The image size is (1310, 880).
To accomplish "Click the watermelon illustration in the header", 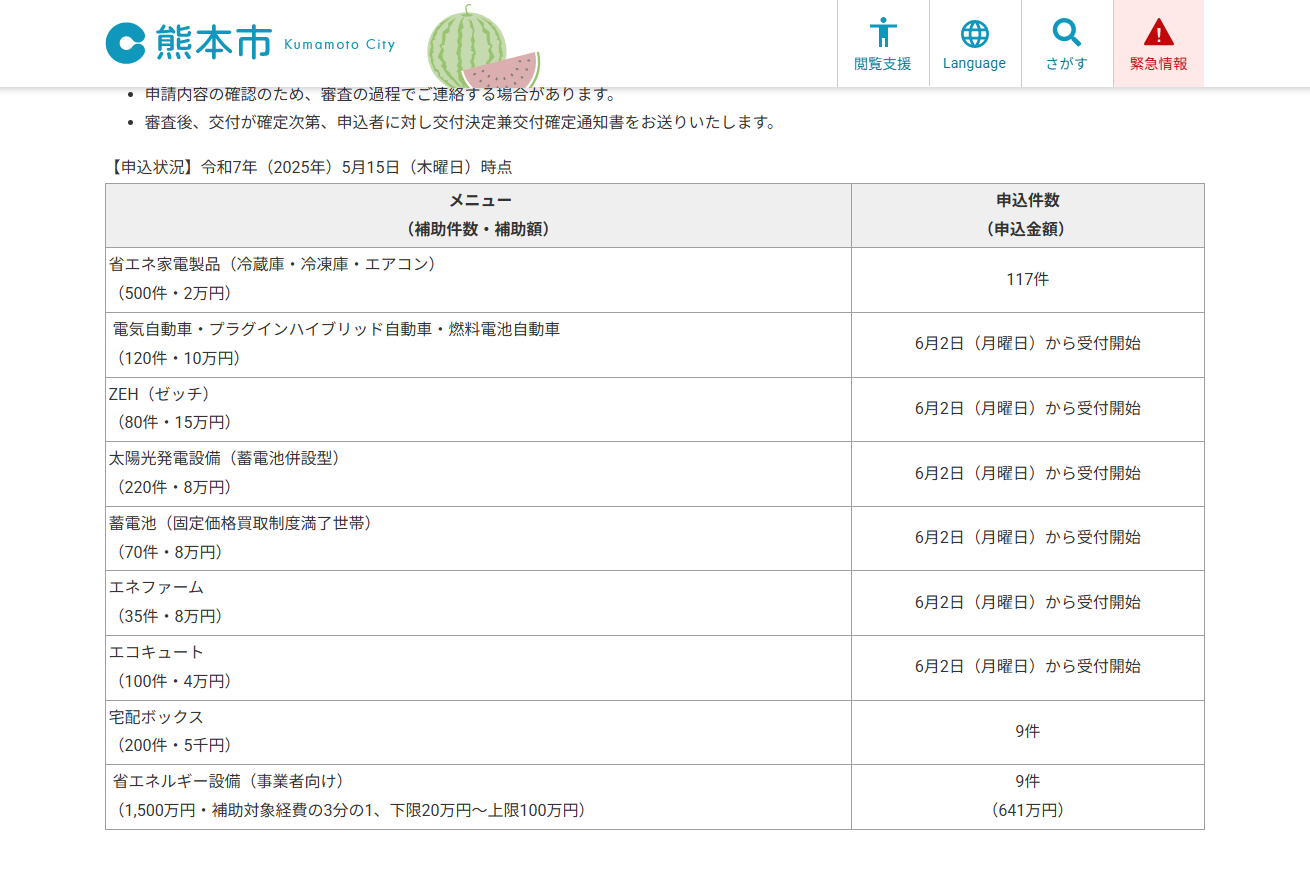I will (483, 48).
